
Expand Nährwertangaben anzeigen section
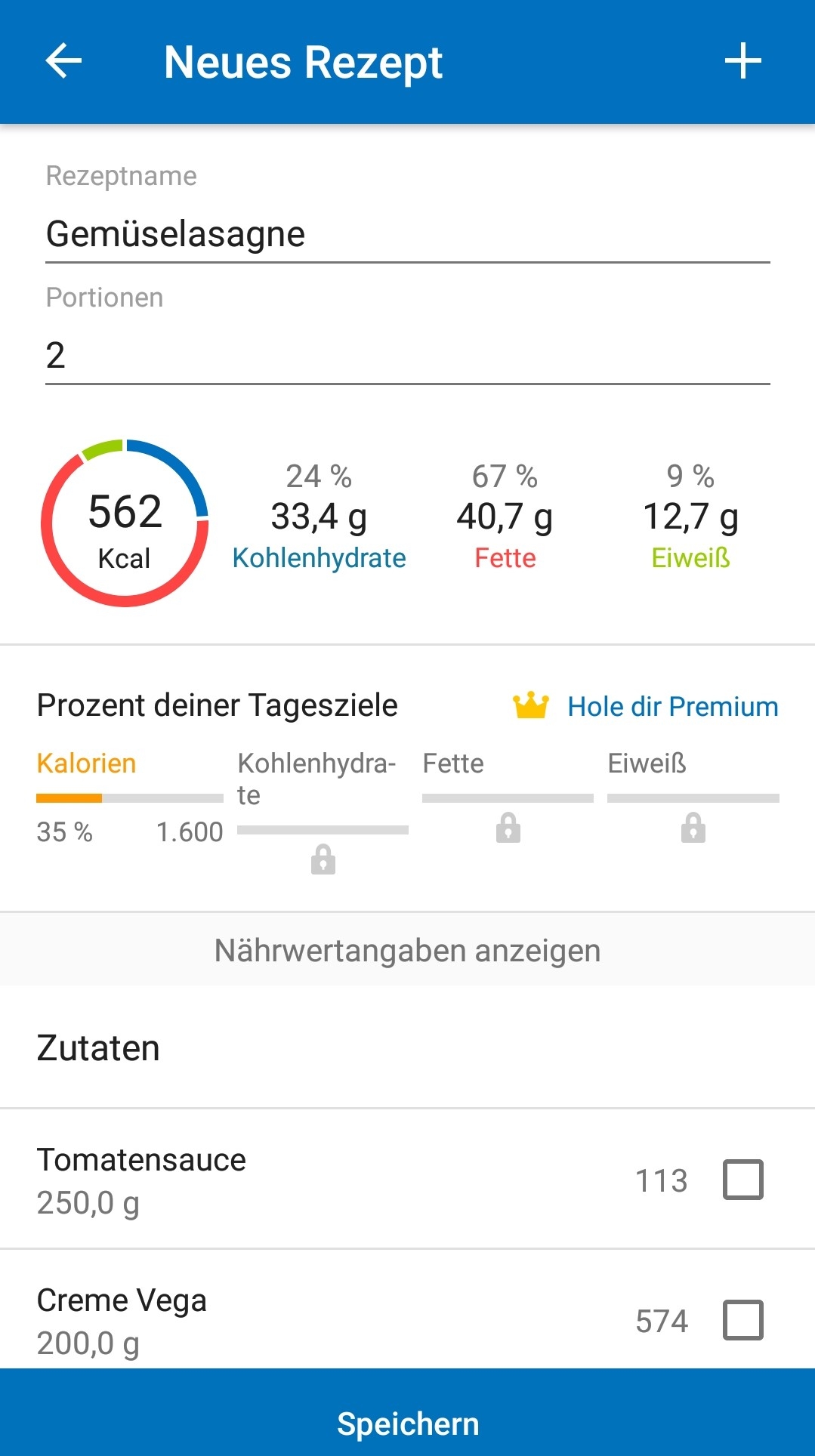pos(407,950)
